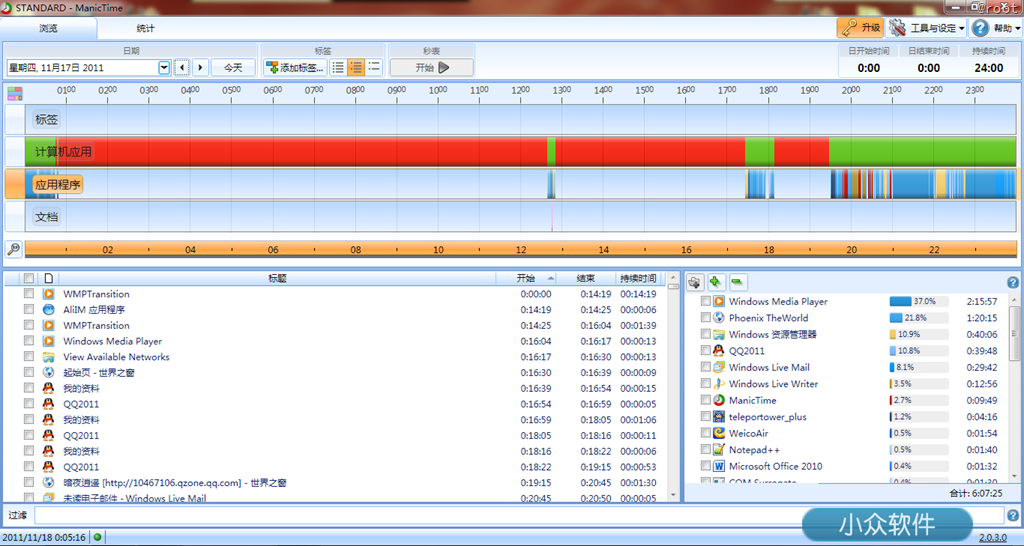The width and height of the screenshot is (1024, 546).
Task: Tick the Windows Media Player summary checkbox
Action: coord(705,301)
